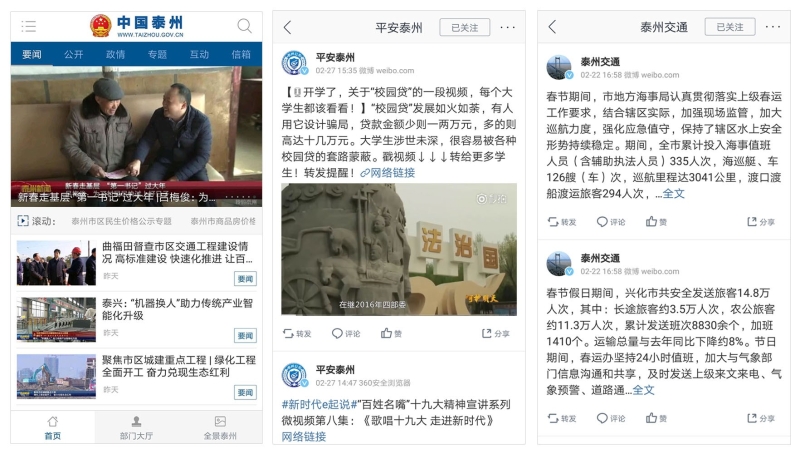Expand 全文 on the 兴化市 post

point(643,390)
